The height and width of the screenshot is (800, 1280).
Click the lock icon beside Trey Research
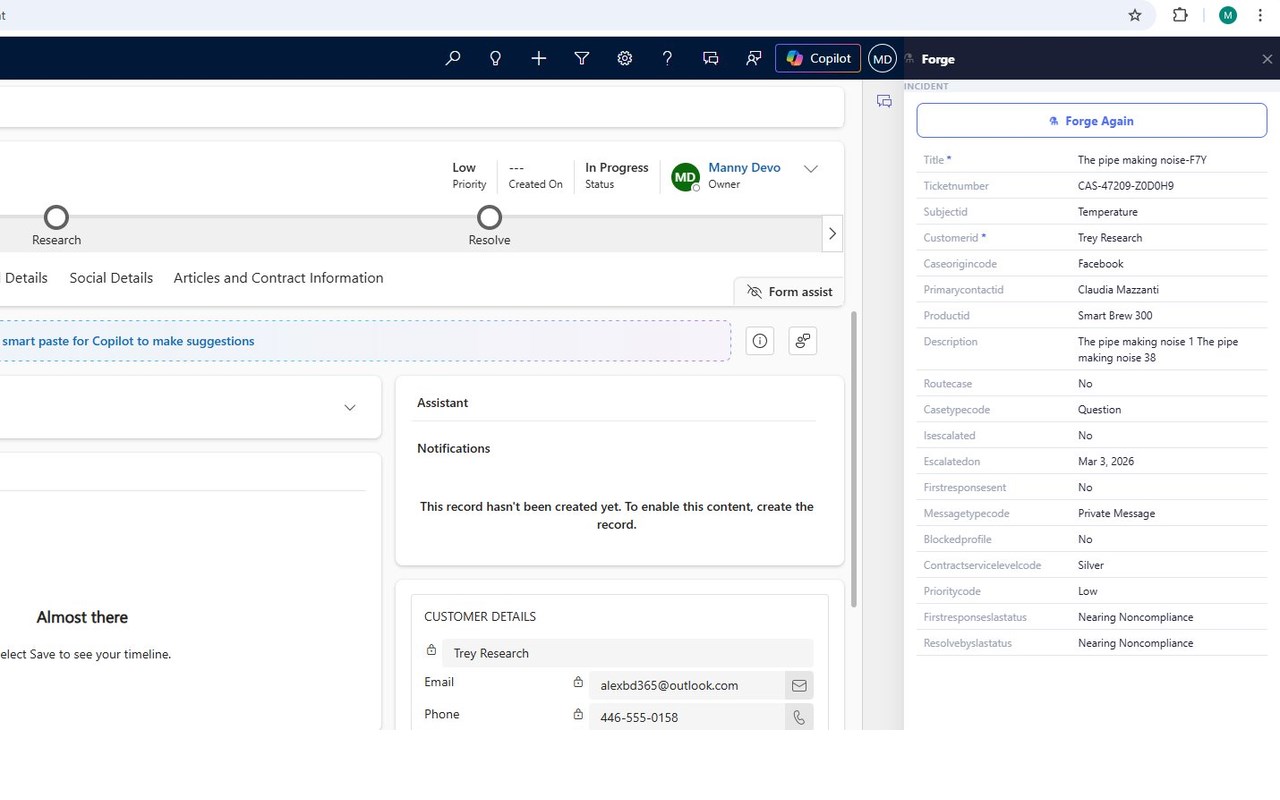tap(431, 650)
